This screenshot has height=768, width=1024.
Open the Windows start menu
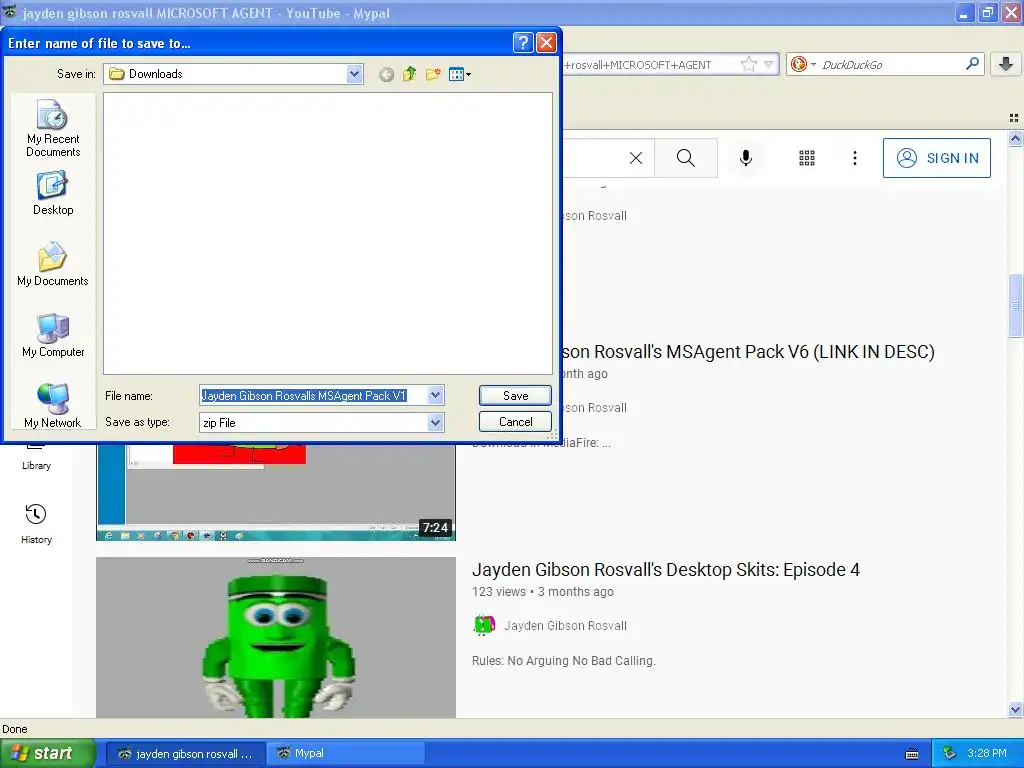[48, 754]
